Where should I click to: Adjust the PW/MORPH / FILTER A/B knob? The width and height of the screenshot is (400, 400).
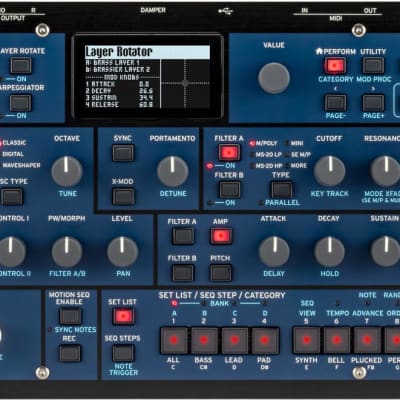[x=67, y=252]
